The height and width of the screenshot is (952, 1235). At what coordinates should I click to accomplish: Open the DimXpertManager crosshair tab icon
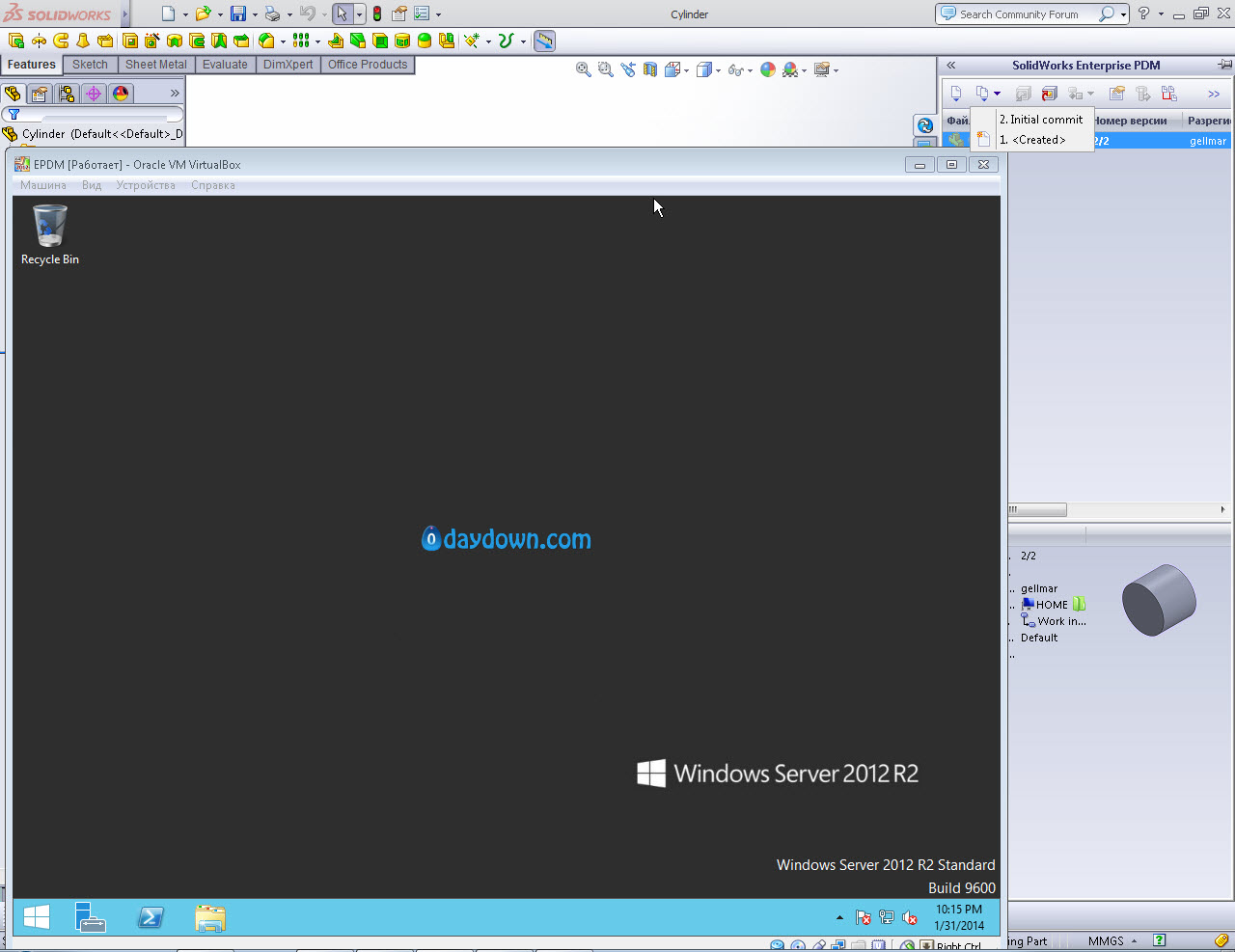[x=94, y=94]
